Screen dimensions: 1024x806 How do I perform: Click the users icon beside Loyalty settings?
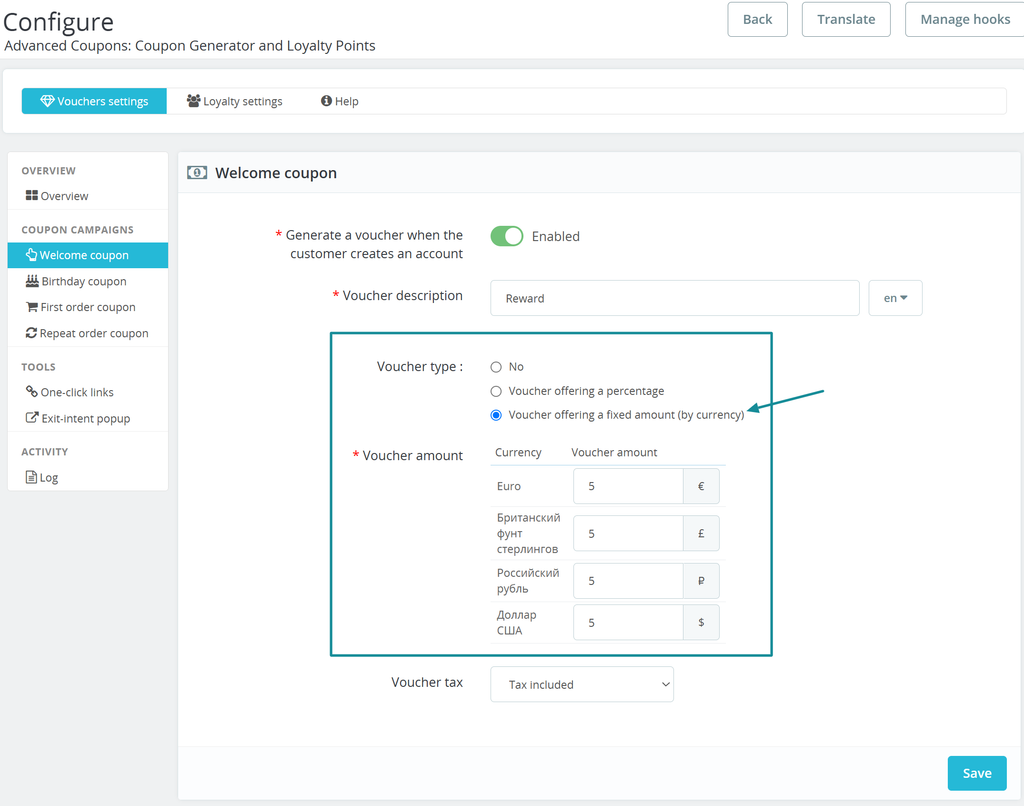click(193, 101)
